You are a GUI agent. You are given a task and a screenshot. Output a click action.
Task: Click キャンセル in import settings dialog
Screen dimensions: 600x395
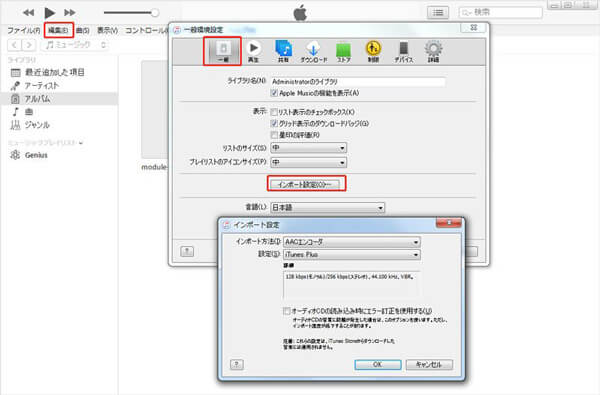click(429, 364)
